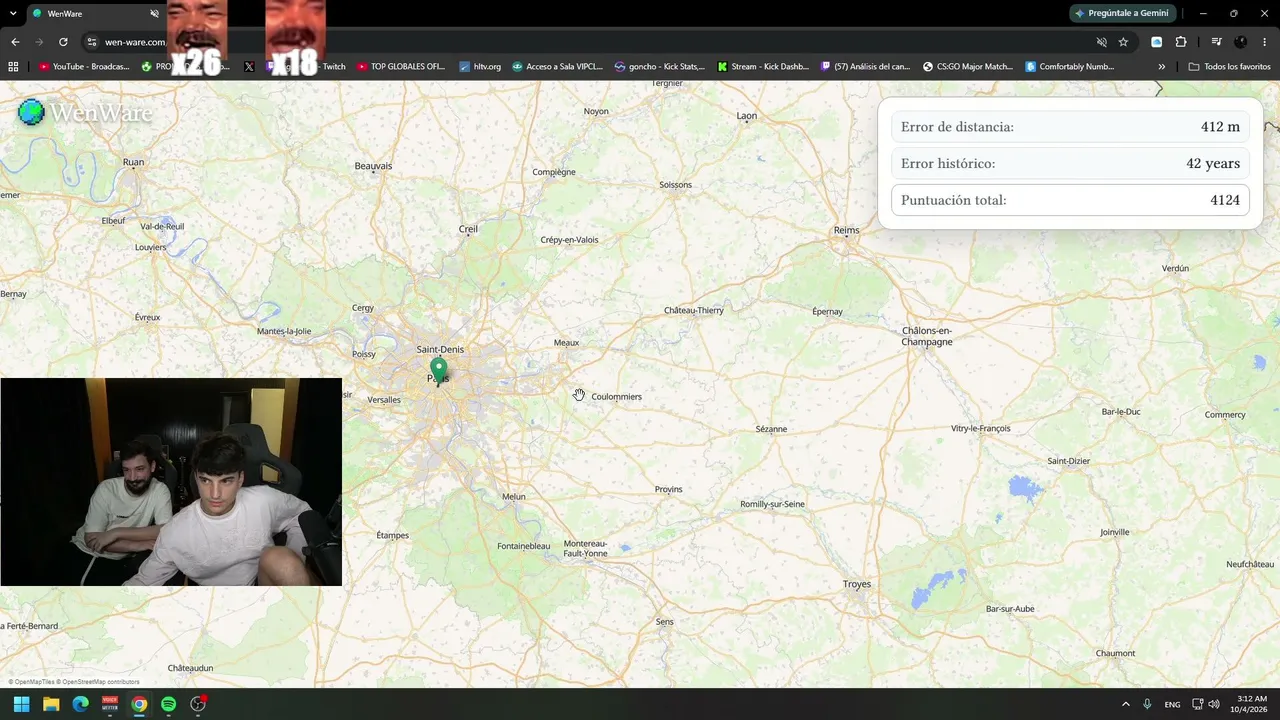Viewport: 1280px width, 720px height.
Task: Open the Chrome extensions puzzle menu
Action: [1181, 42]
